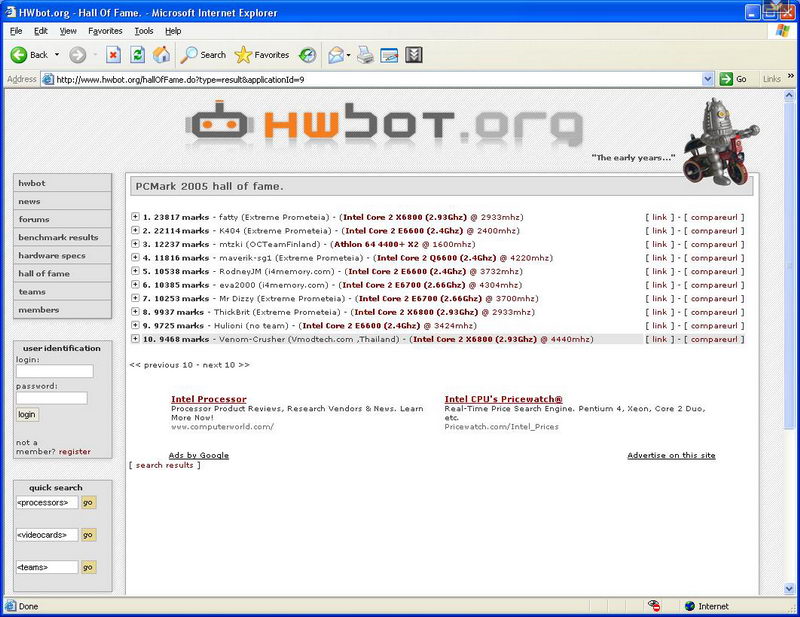Viewport: 800px width, 617px height.
Task: Expand result 1 by fatty
Action: [x=135, y=216]
